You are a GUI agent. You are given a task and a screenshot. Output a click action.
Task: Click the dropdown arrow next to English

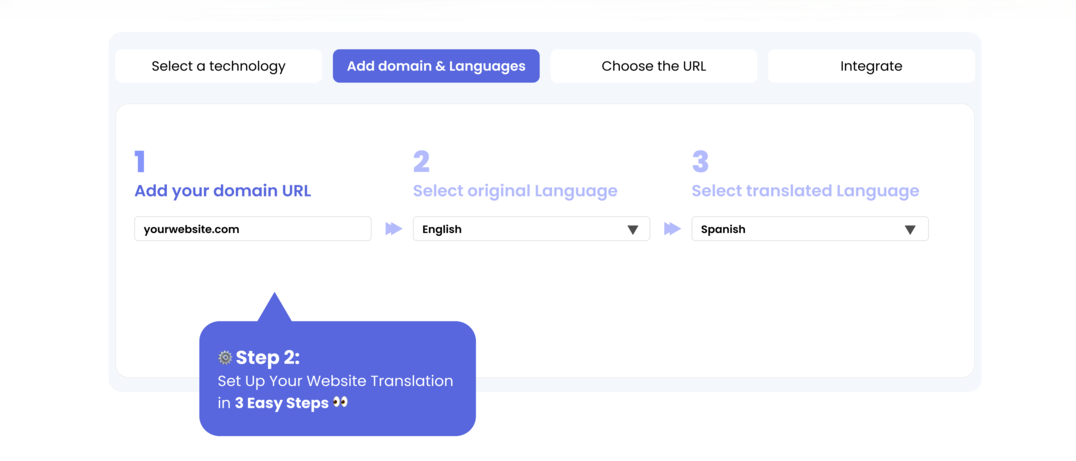pos(633,230)
